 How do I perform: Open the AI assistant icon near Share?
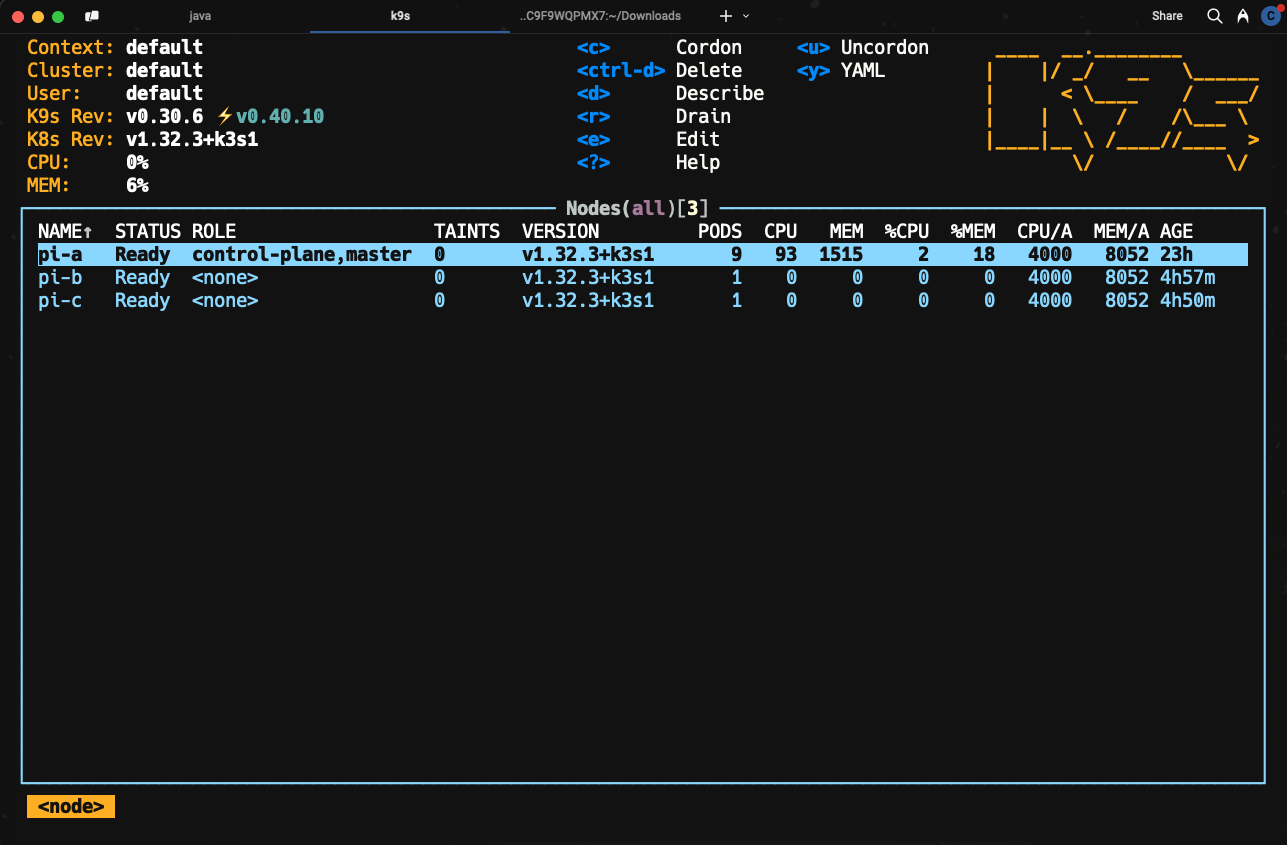[x=1243, y=16]
